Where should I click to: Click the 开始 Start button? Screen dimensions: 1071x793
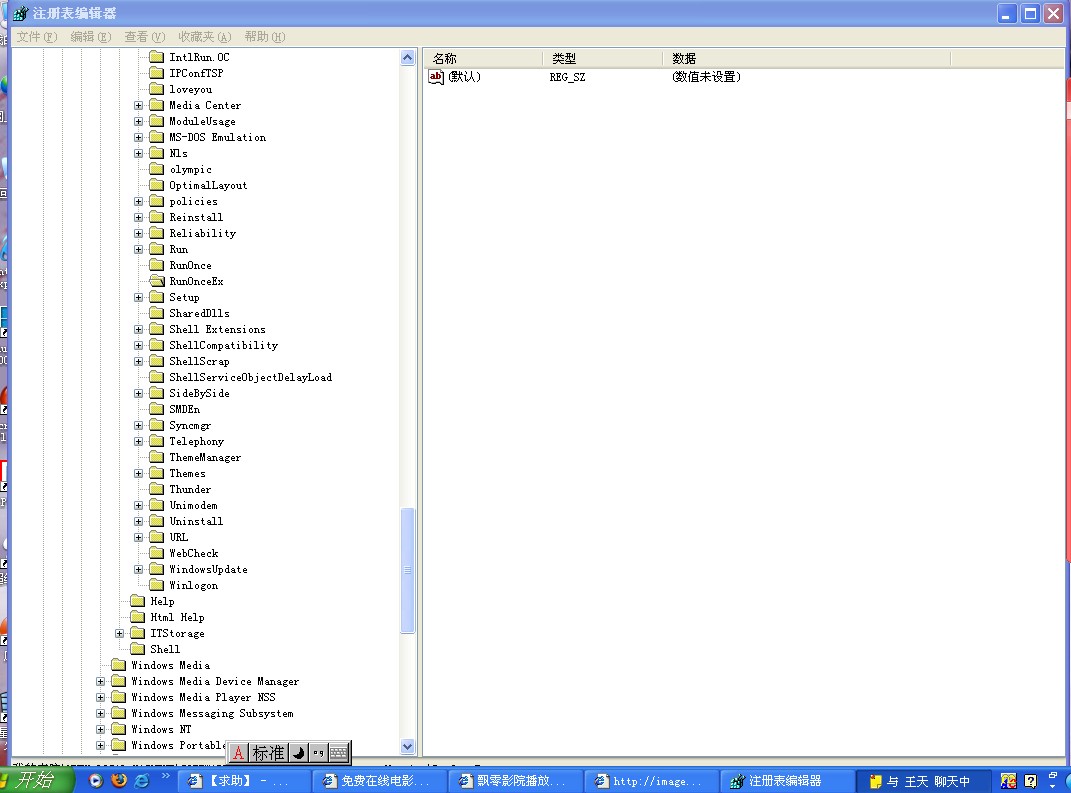click(36, 780)
